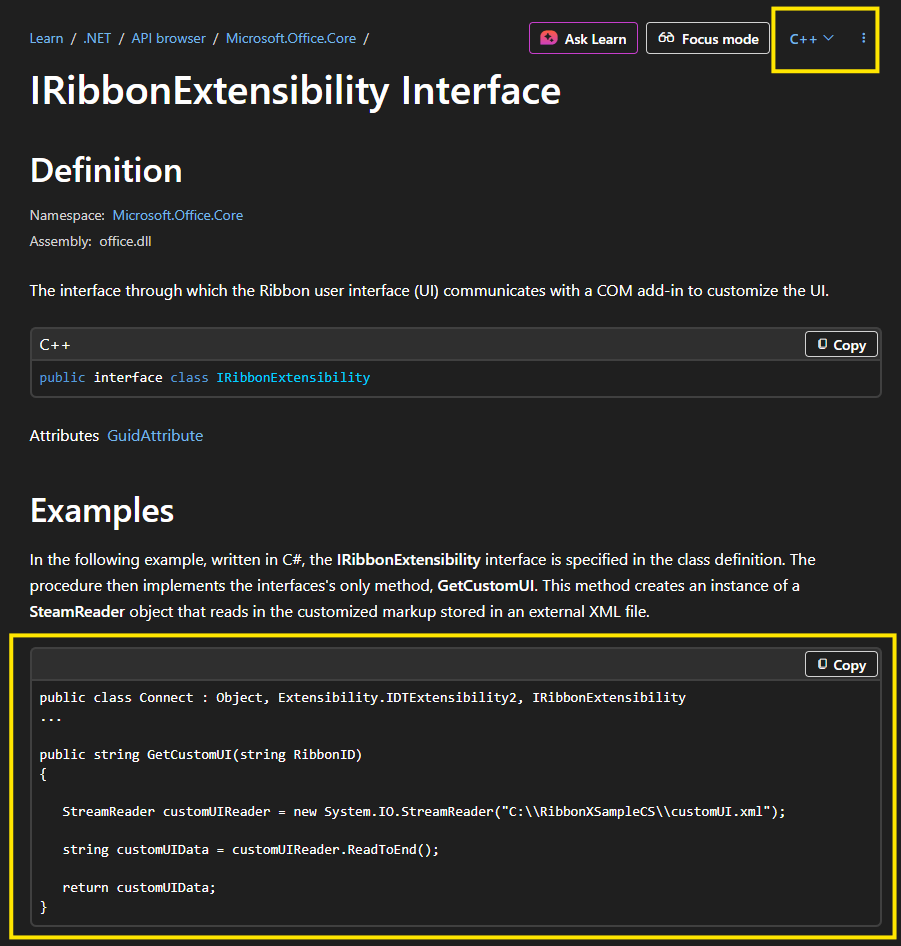The width and height of the screenshot is (901, 946).
Task: Open the three-dot more options menu
Action: pos(864,39)
